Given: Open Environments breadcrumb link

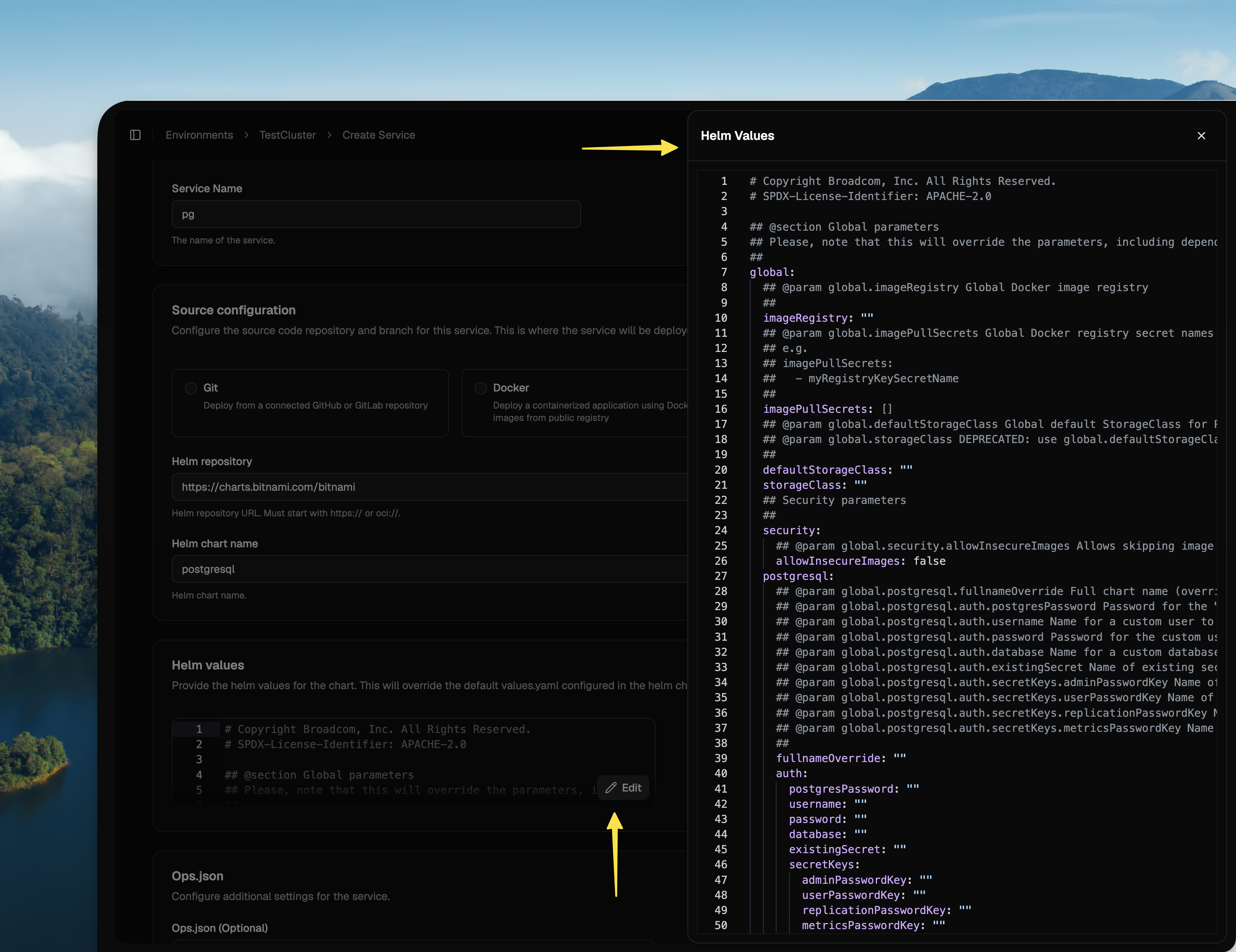Looking at the screenshot, I should 199,135.
